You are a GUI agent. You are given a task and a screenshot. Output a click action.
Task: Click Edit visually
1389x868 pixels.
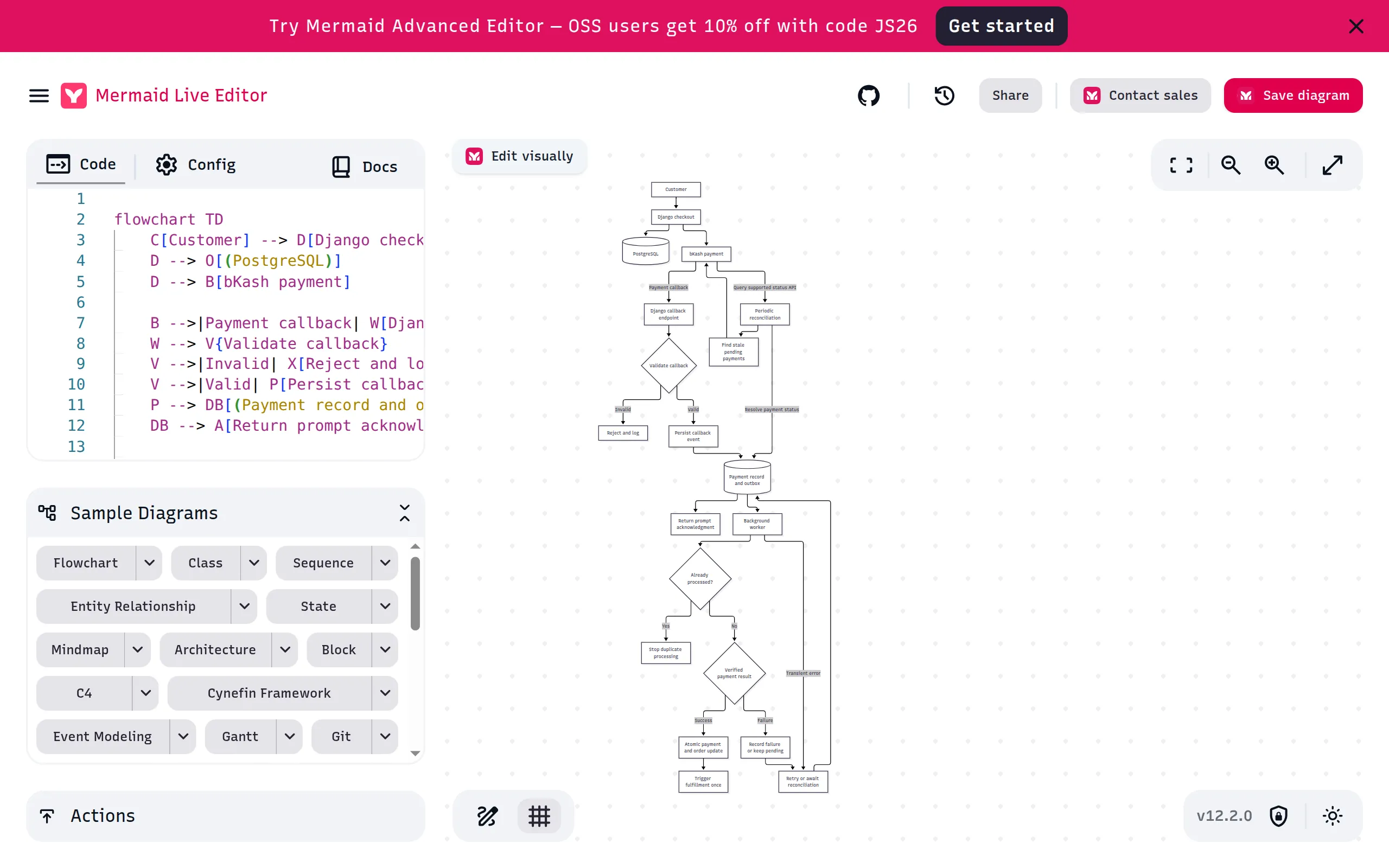(519, 156)
